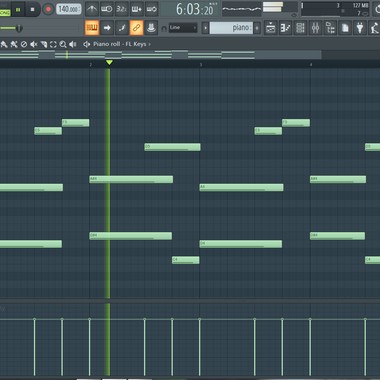Click the document page icon in toolbar
Image resolution: width=380 pixels, height=380 pixels.
click(345, 28)
